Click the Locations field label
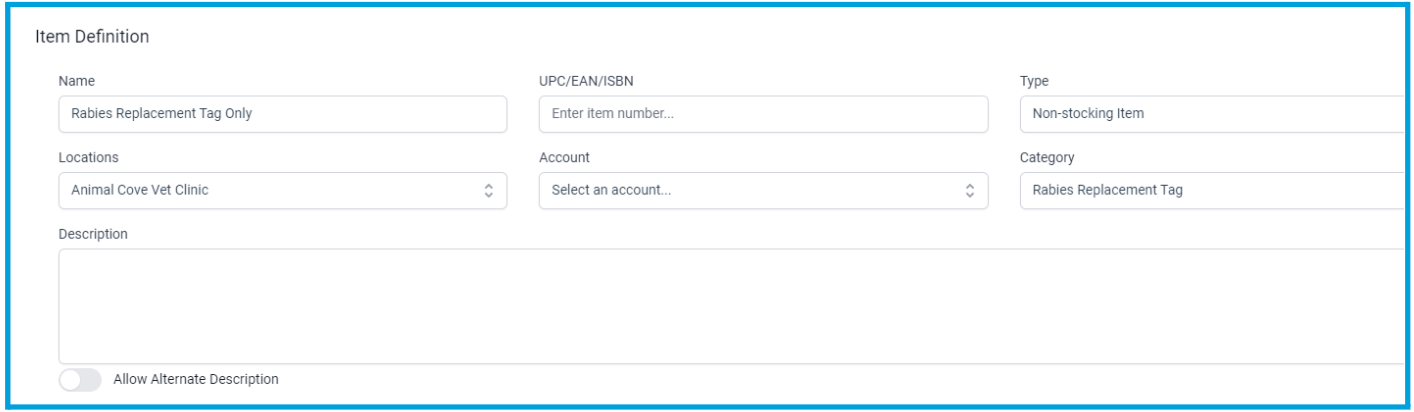This screenshot has height=412, width=1414. click(88, 157)
